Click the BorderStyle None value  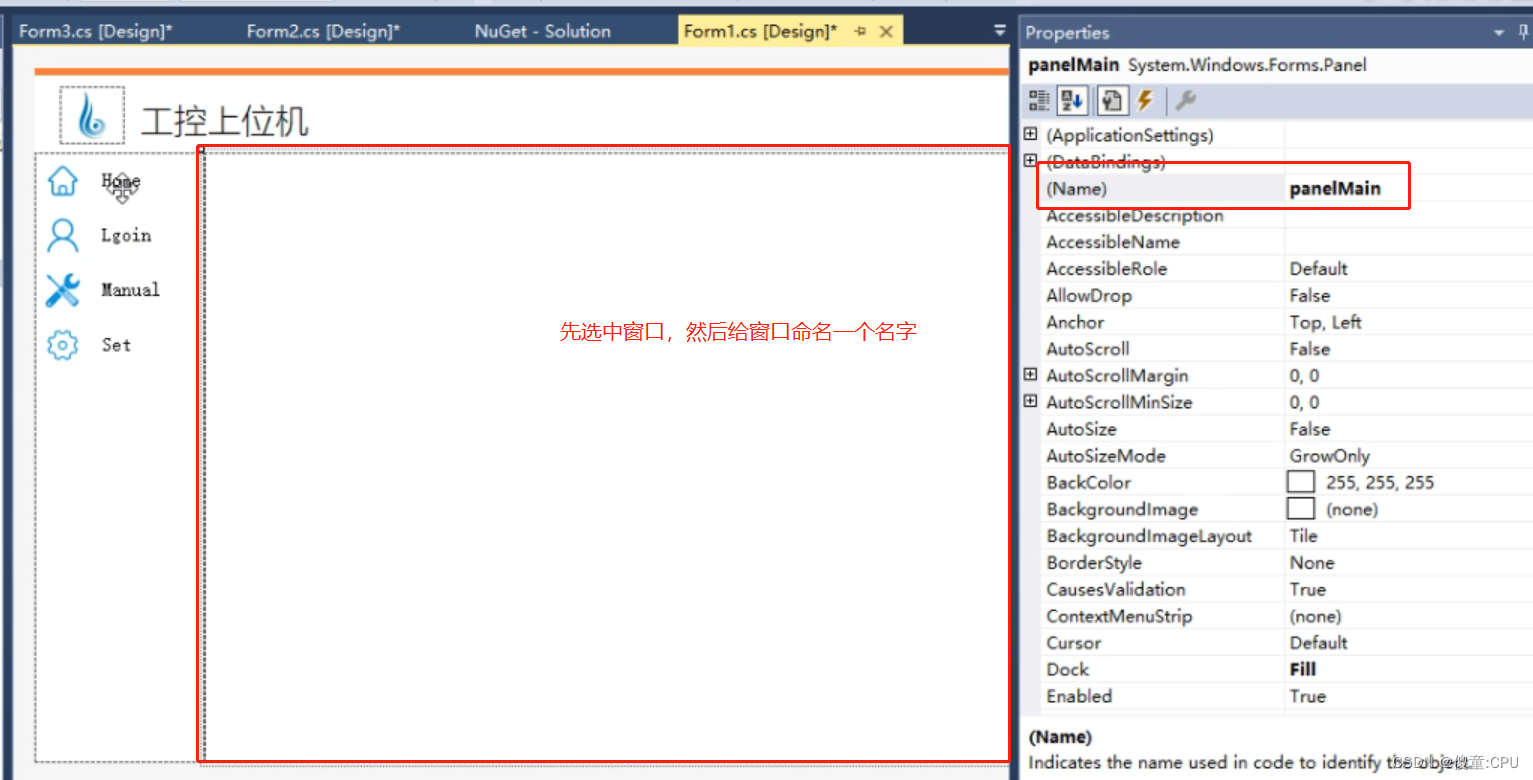[x=1312, y=563]
